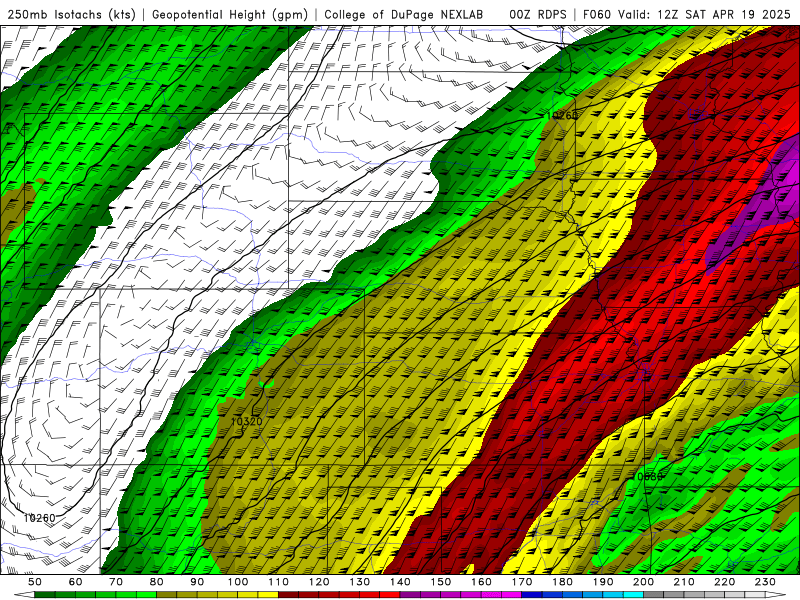Click the 50 value on the color scale
The height and width of the screenshot is (600, 800).
(x=35, y=582)
